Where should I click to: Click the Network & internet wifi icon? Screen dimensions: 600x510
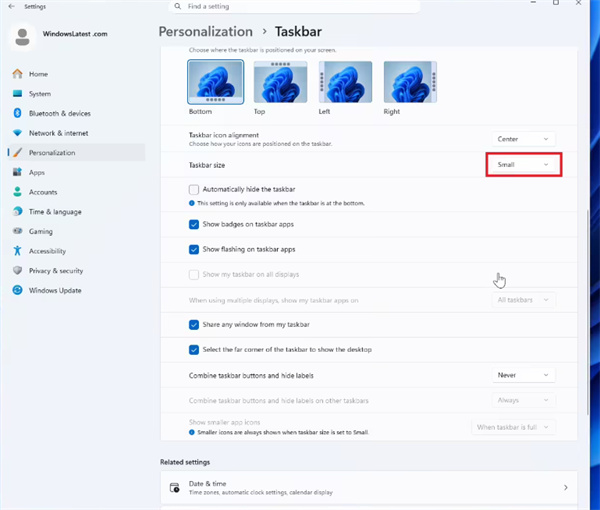17,133
